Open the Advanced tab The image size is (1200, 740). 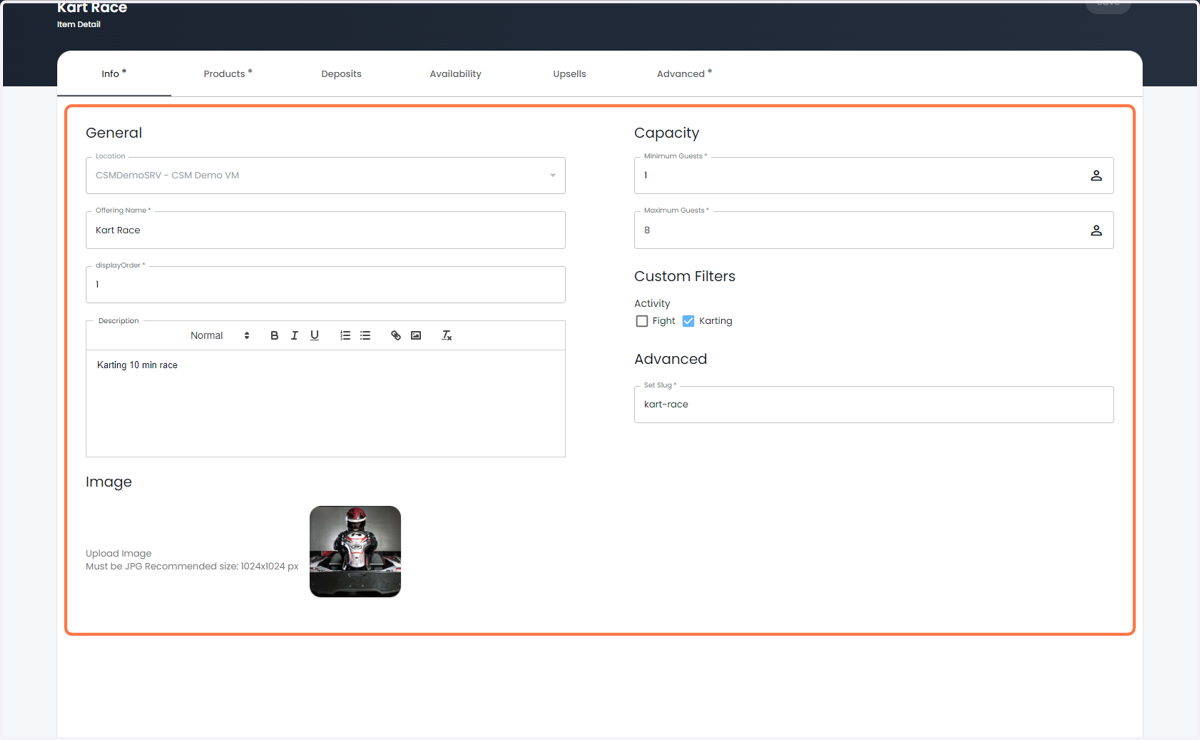point(684,74)
